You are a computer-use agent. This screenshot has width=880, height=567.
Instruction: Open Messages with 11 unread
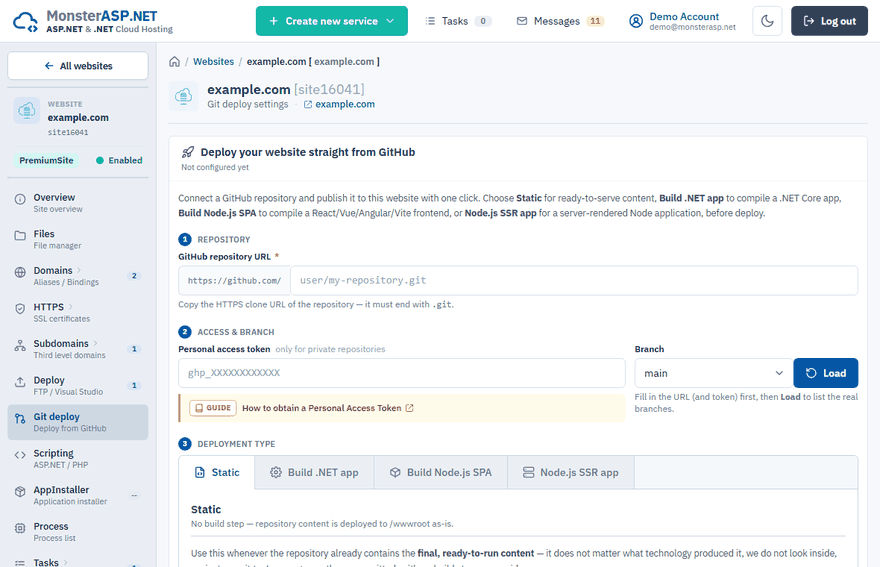(560, 21)
